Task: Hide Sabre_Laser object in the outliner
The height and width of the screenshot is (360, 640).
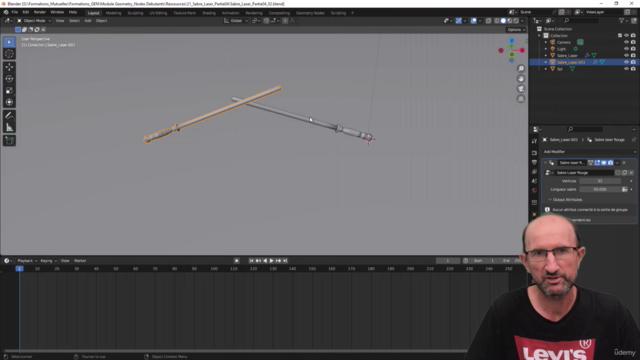Action: [x=626, y=56]
